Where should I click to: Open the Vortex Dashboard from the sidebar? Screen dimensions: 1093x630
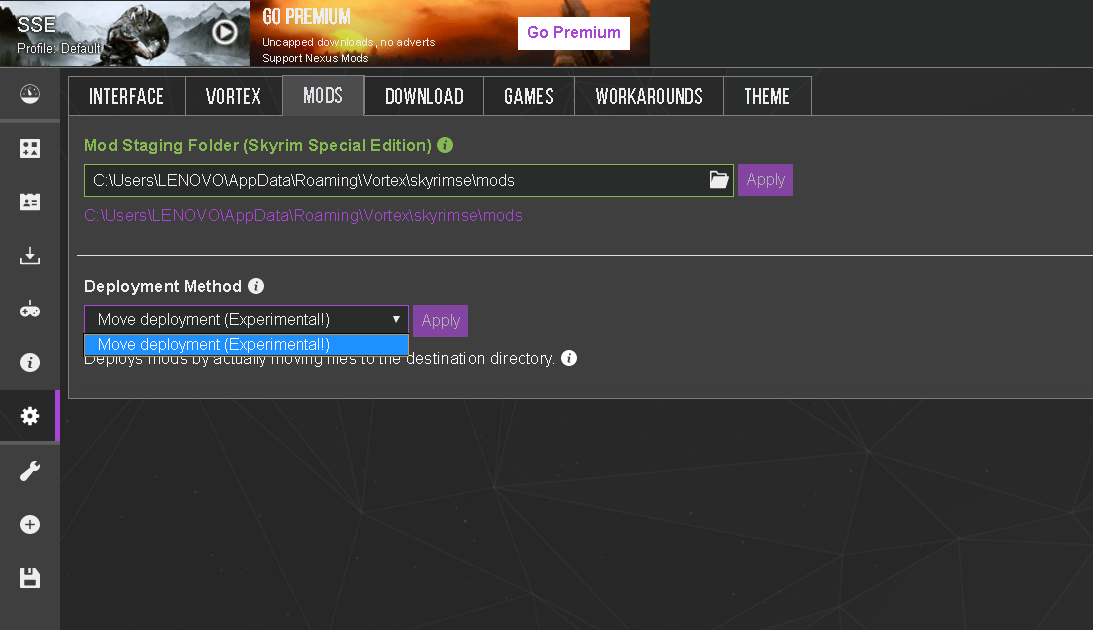click(30, 94)
